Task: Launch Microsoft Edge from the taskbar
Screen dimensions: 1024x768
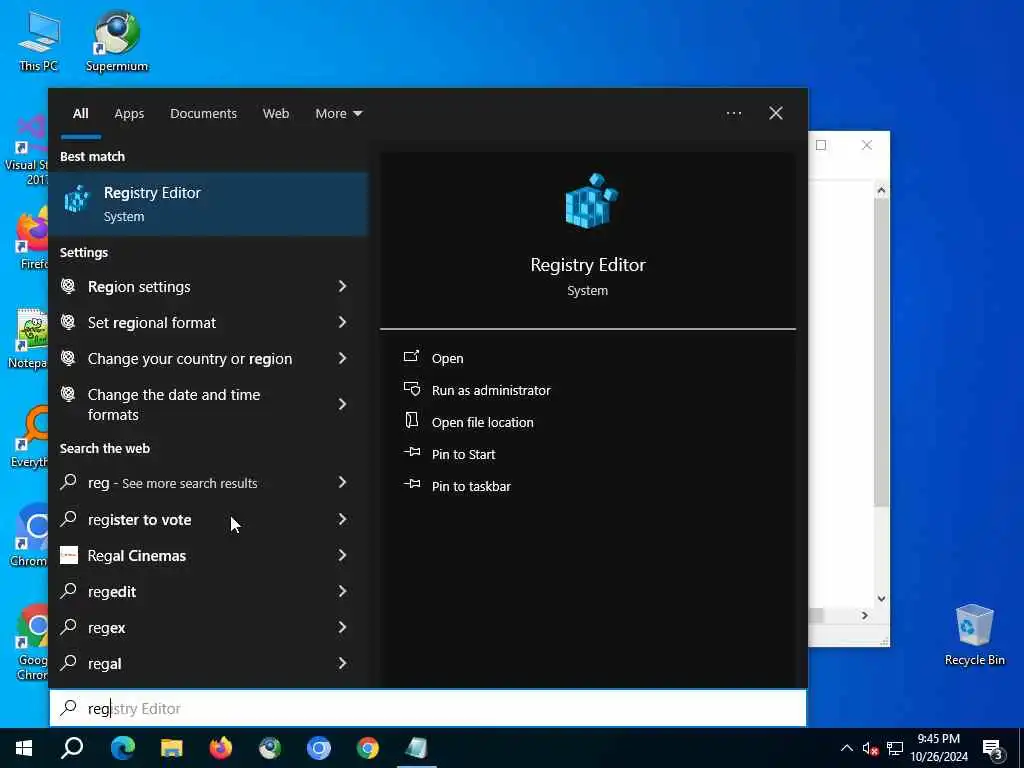Action: pos(122,748)
